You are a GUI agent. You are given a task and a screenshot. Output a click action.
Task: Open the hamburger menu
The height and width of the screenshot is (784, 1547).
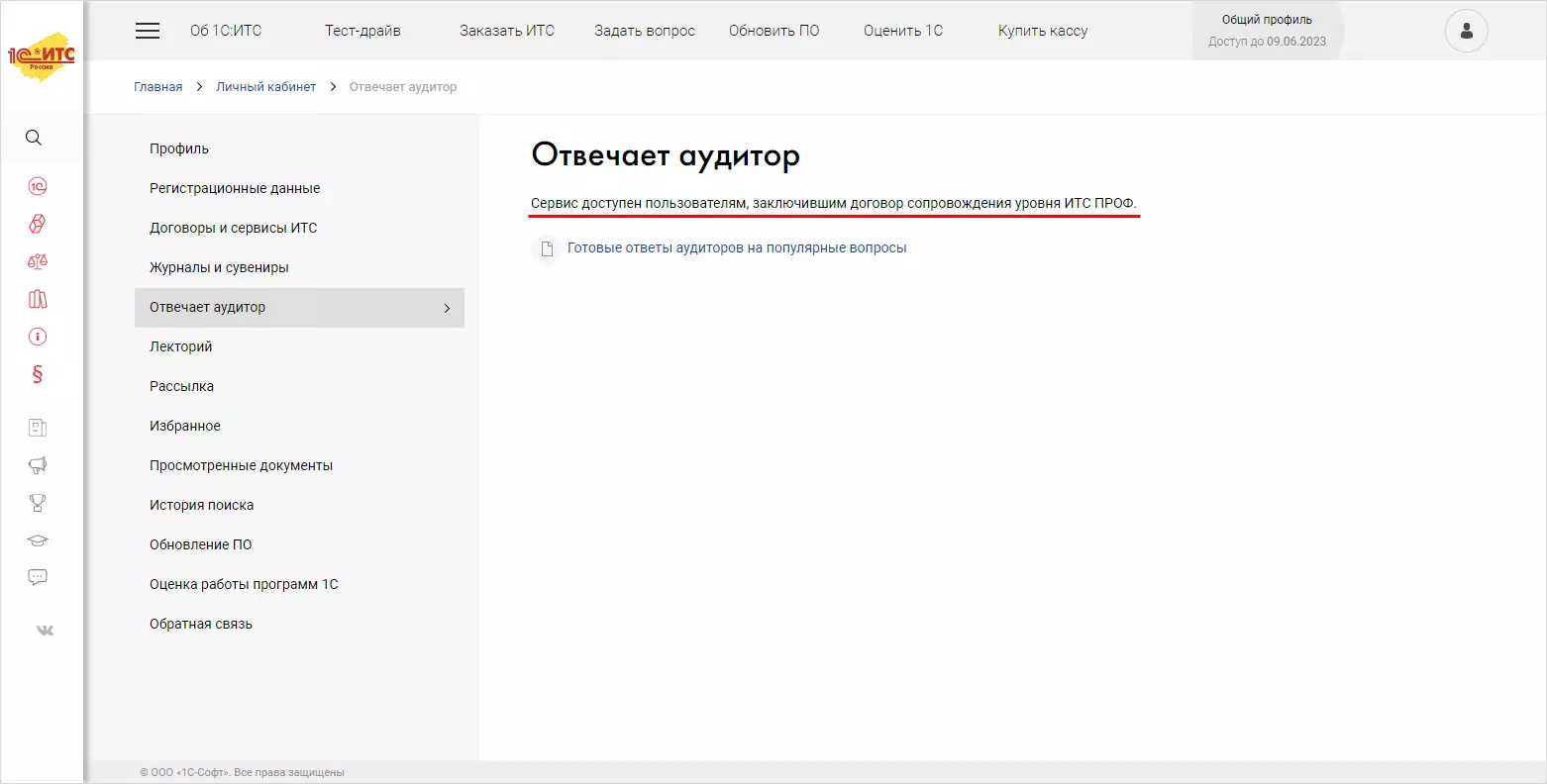pyautogui.click(x=148, y=31)
